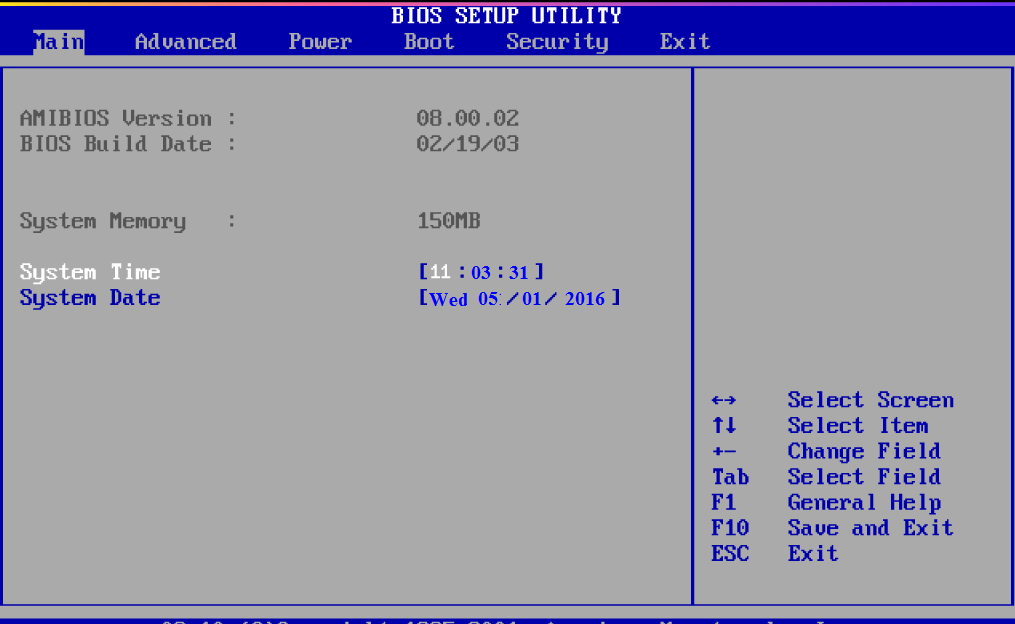Screen dimensions: 1015x624
Task: Click the year field in System Date
Action: [x=588, y=298]
